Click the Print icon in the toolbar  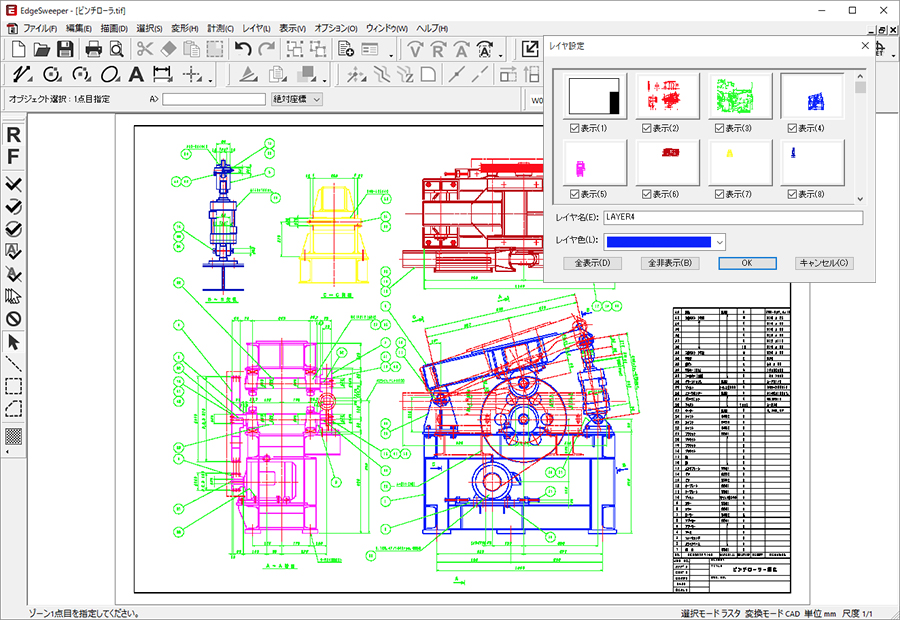pos(93,49)
